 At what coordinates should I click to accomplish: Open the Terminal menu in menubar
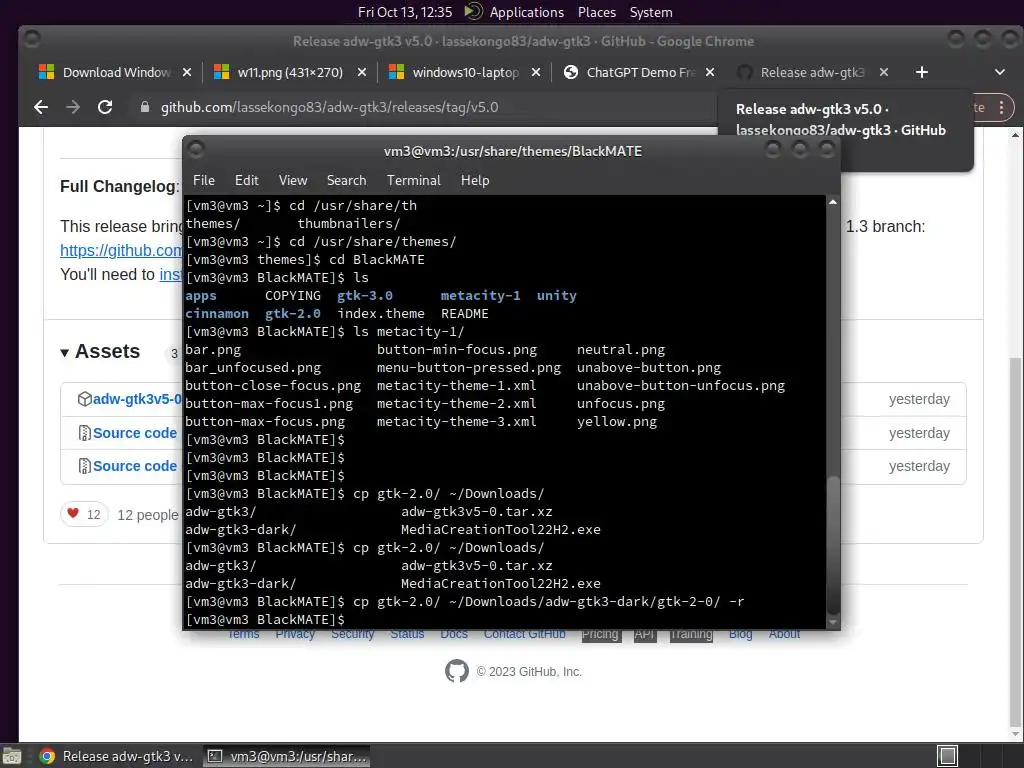tap(413, 180)
